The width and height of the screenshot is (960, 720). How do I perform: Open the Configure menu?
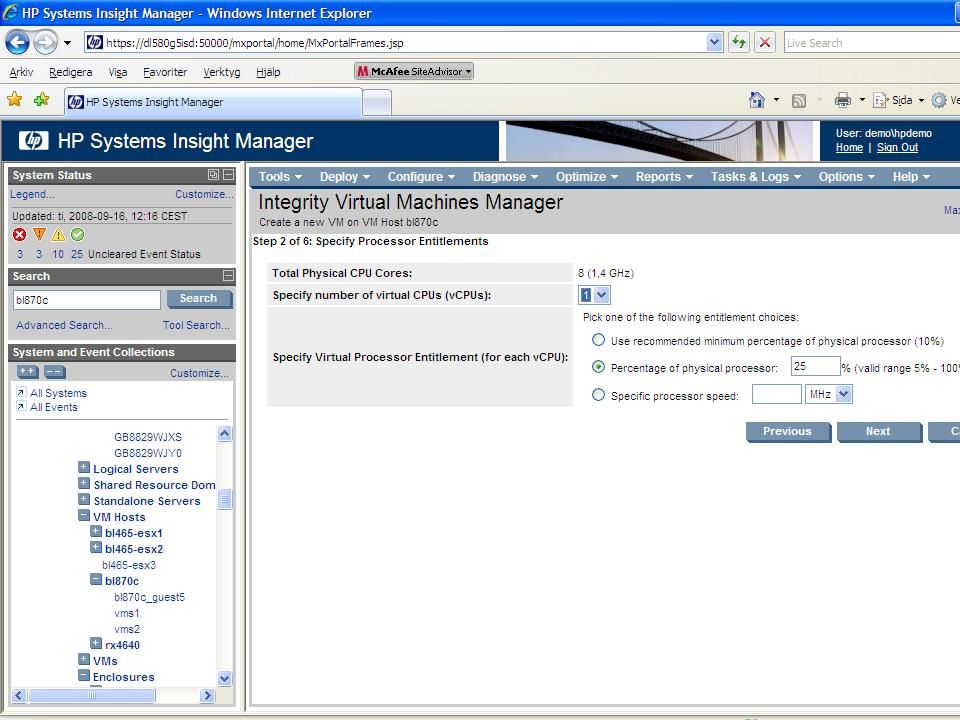pyautogui.click(x=421, y=176)
